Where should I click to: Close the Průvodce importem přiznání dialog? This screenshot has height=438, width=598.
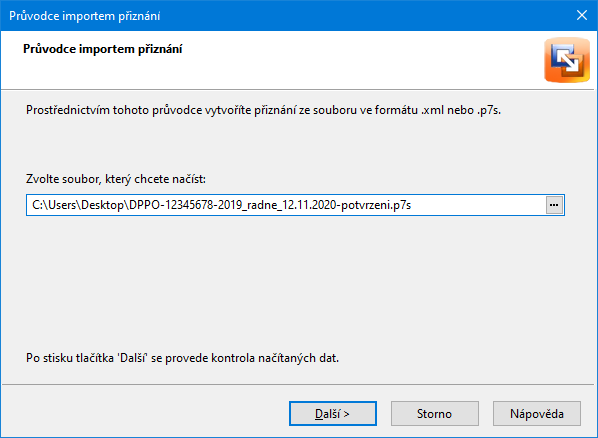582,15
